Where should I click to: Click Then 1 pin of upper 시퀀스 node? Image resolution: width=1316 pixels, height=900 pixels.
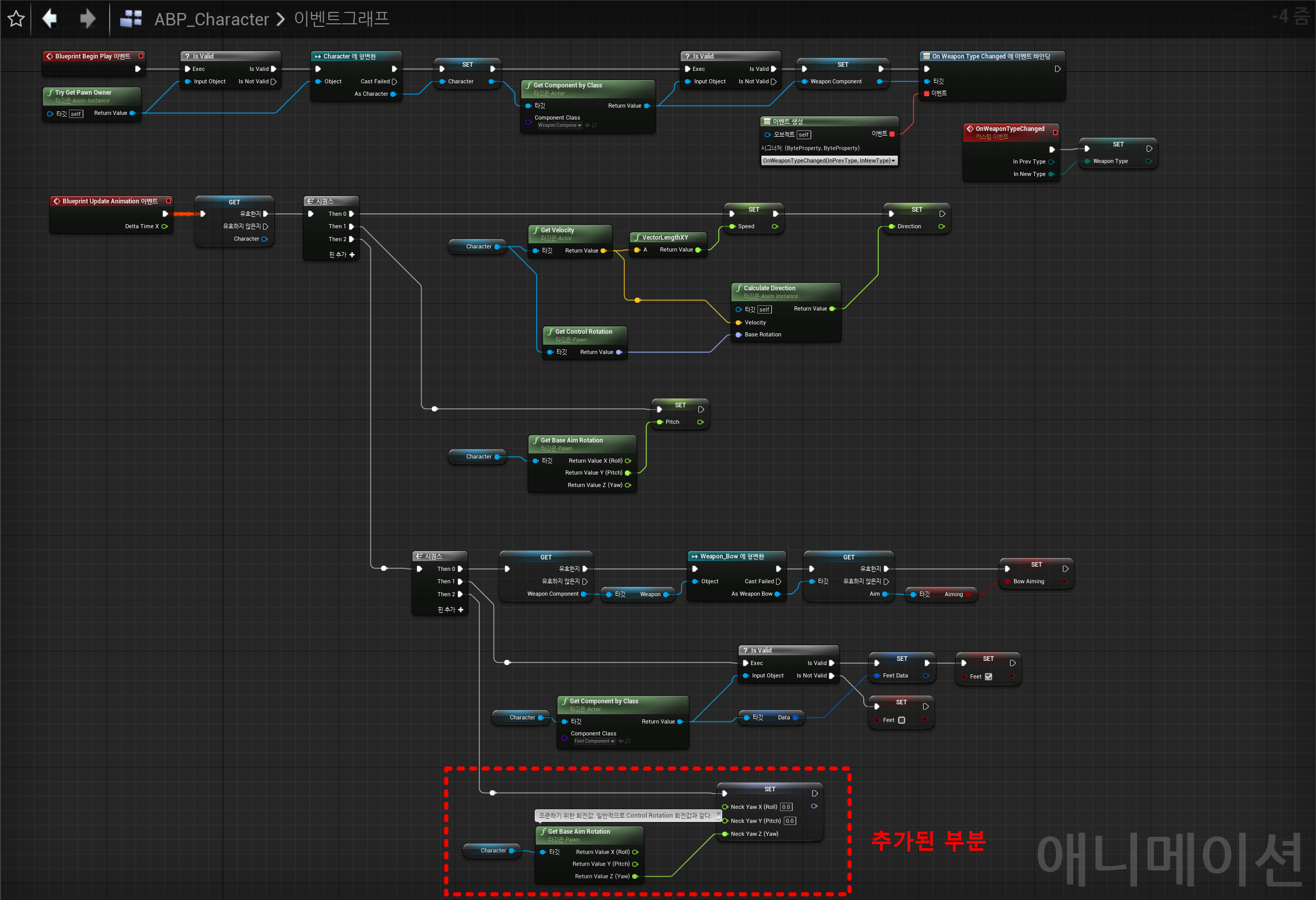coord(352,226)
